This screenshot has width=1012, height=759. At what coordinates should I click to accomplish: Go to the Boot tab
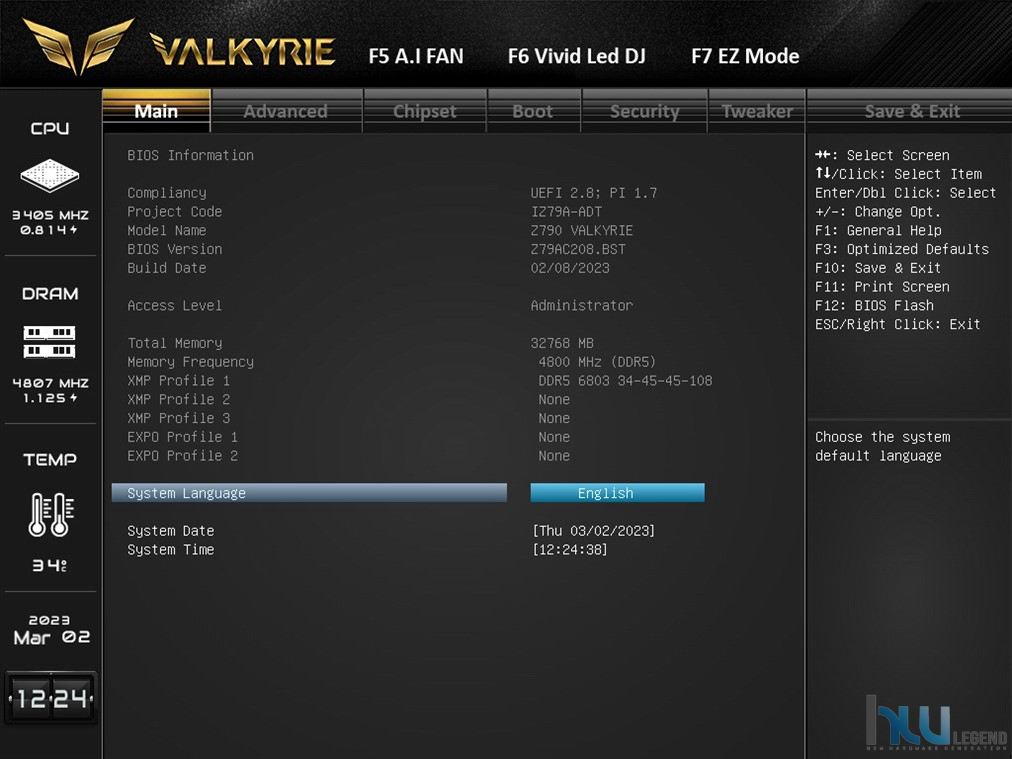tap(533, 111)
